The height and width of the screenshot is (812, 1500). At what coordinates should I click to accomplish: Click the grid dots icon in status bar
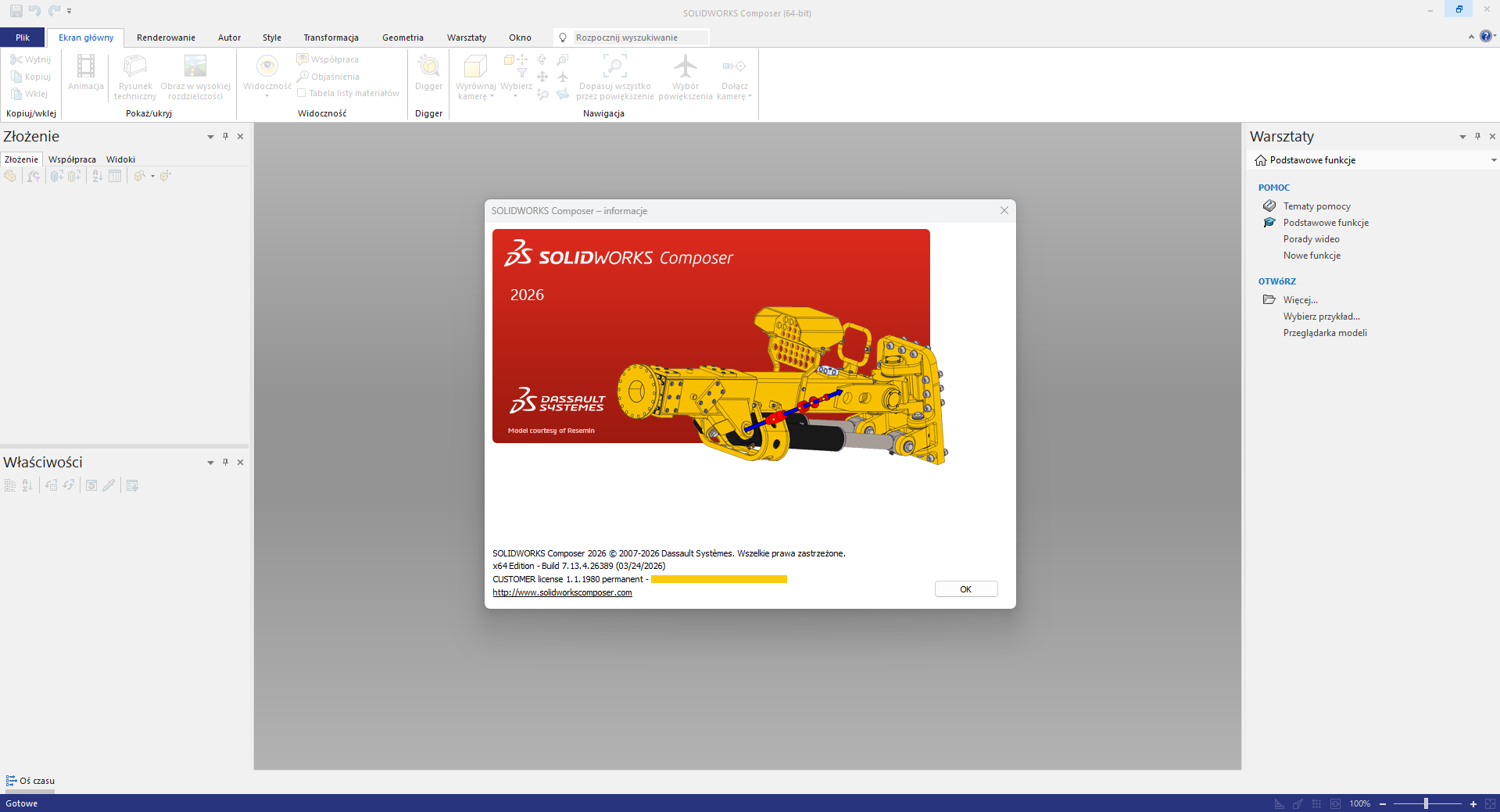[x=1316, y=803]
